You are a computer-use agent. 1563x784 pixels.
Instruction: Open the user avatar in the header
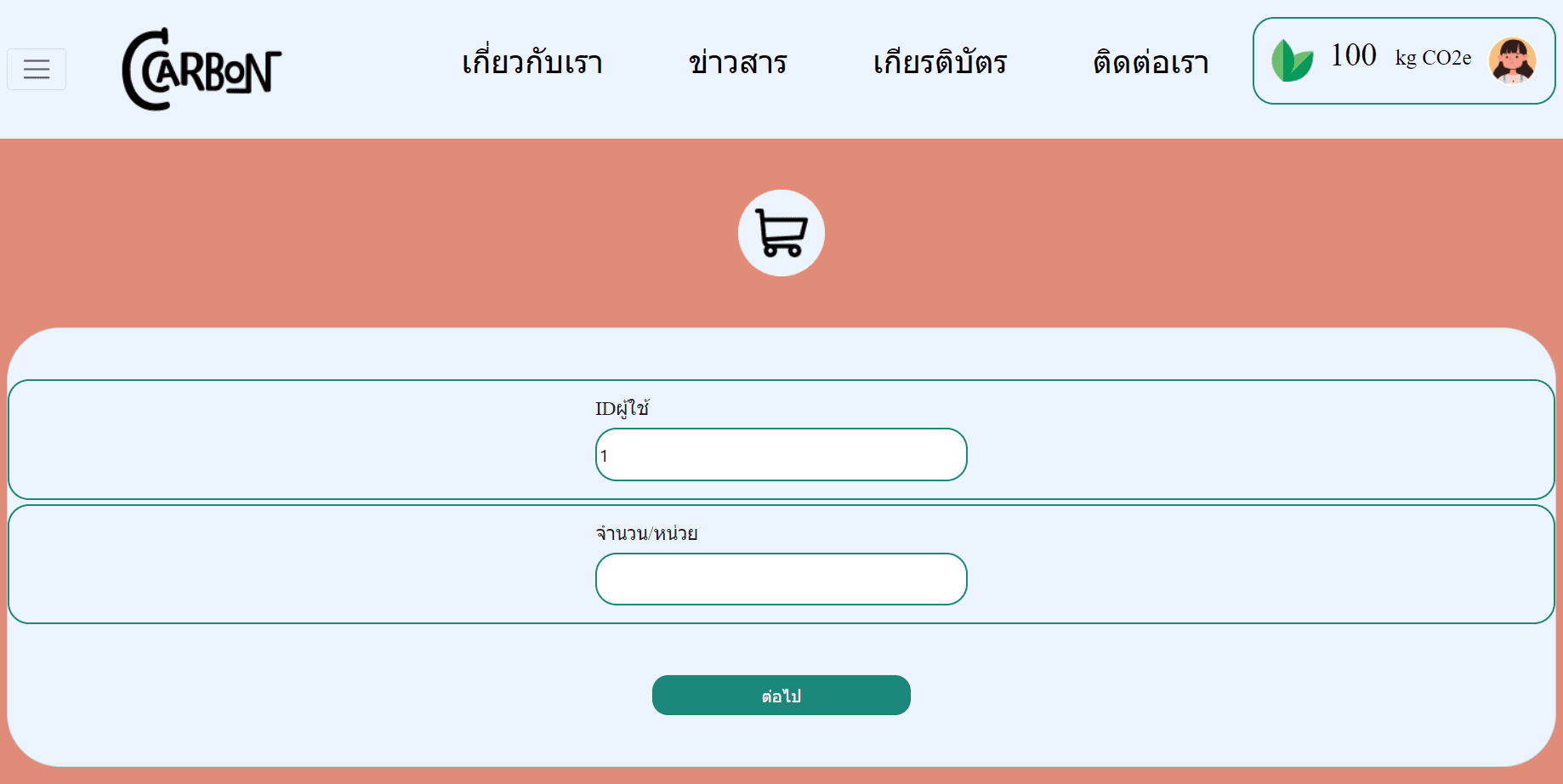[1511, 60]
